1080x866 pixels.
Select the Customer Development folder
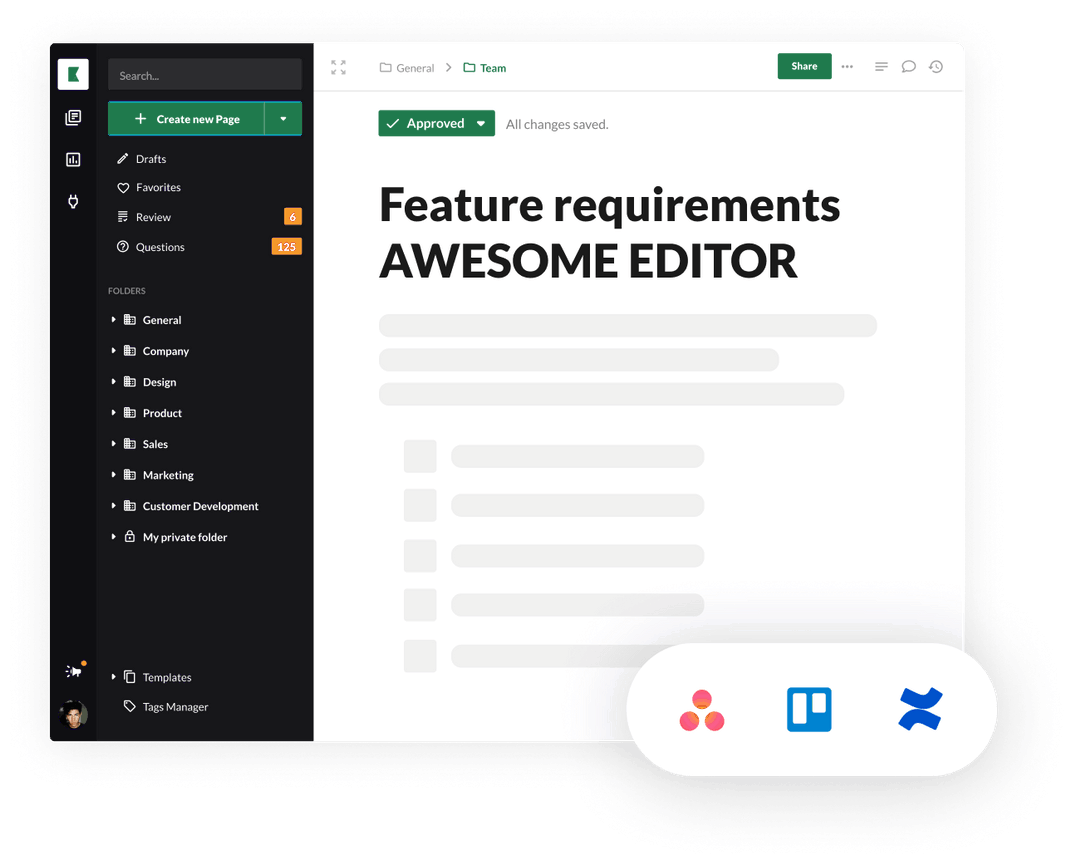pos(200,506)
